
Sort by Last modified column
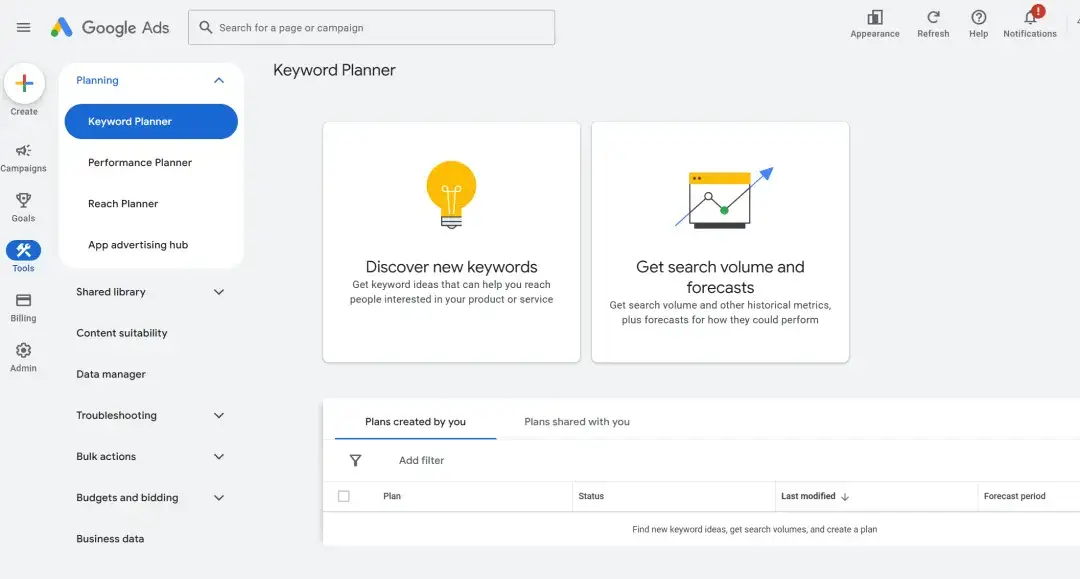pyautogui.click(x=808, y=496)
